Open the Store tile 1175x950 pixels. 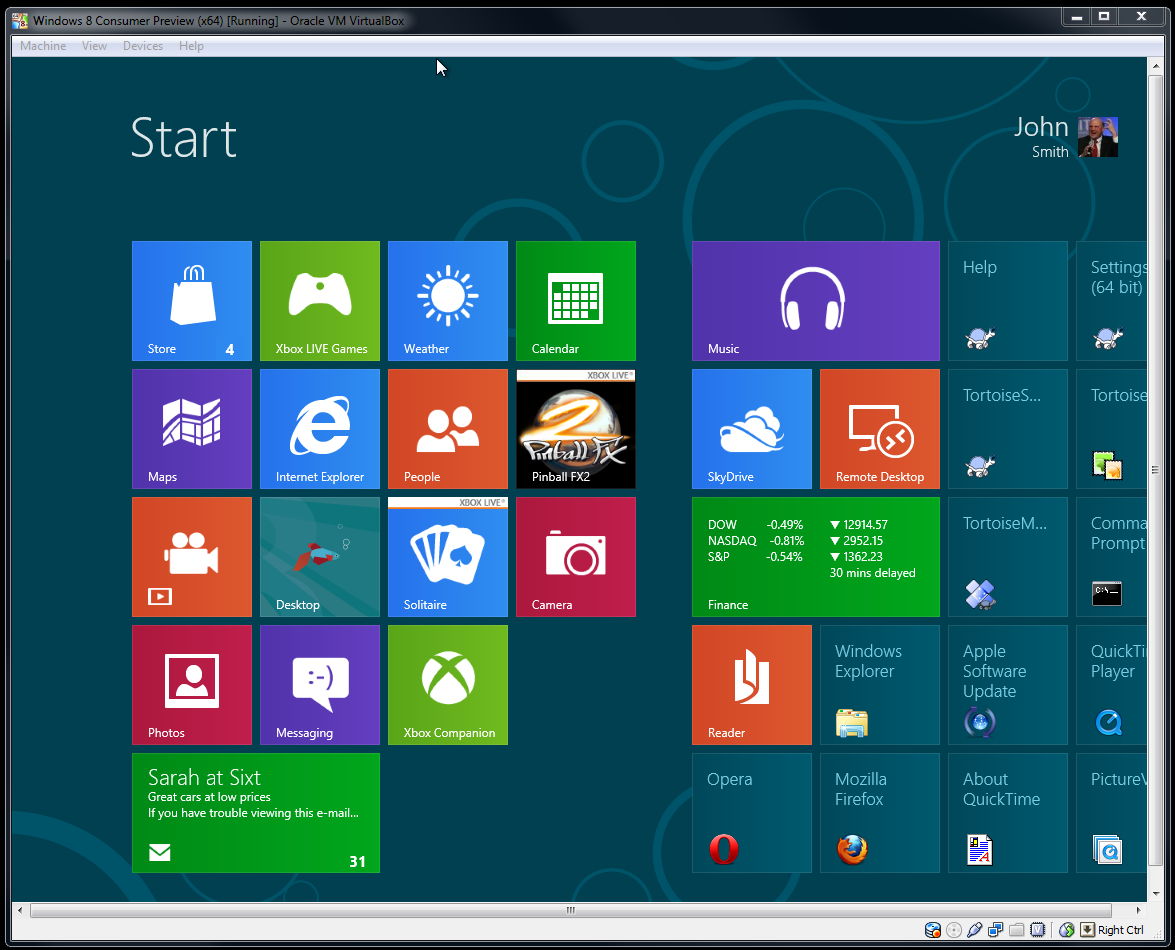coord(192,301)
